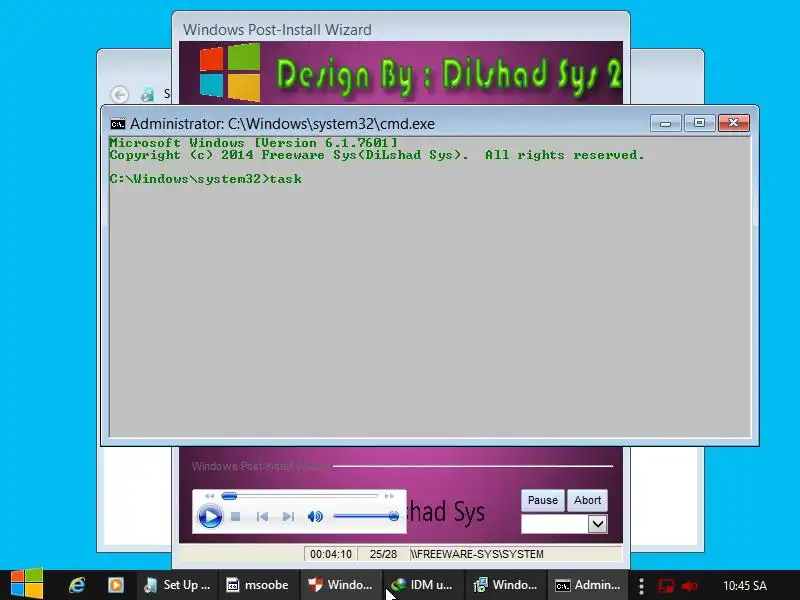The width and height of the screenshot is (800, 600).
Task: Switch to Windows Post-Install Wizard taskbar item
Action: coord(505,585)
